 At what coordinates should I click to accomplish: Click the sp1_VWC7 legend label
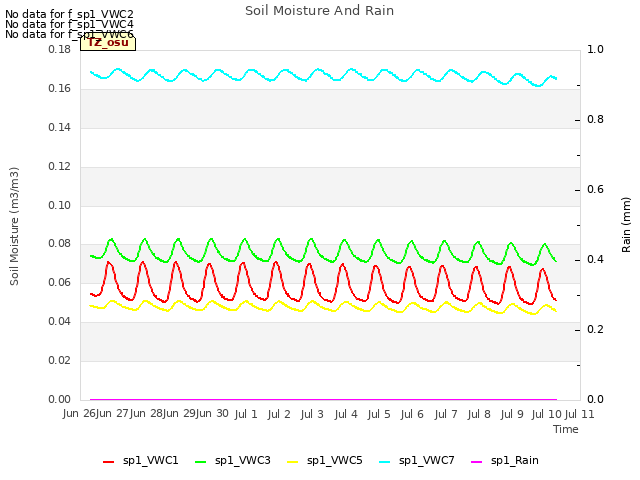[427, 460]
